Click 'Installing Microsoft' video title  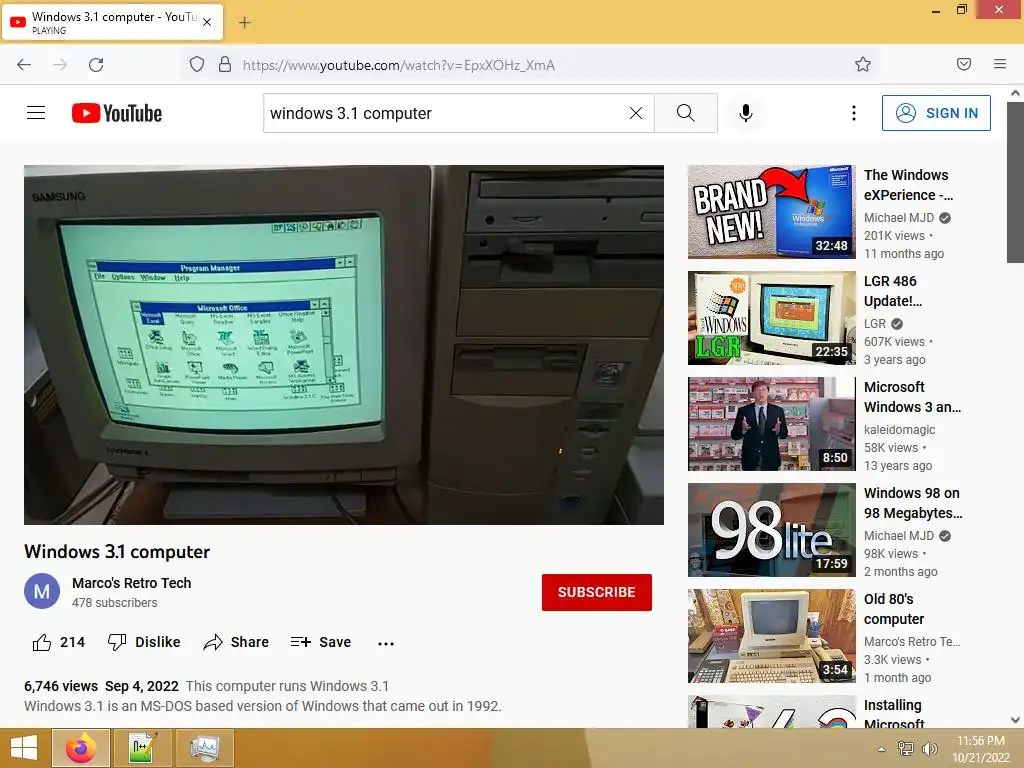[x=894, y=713]
